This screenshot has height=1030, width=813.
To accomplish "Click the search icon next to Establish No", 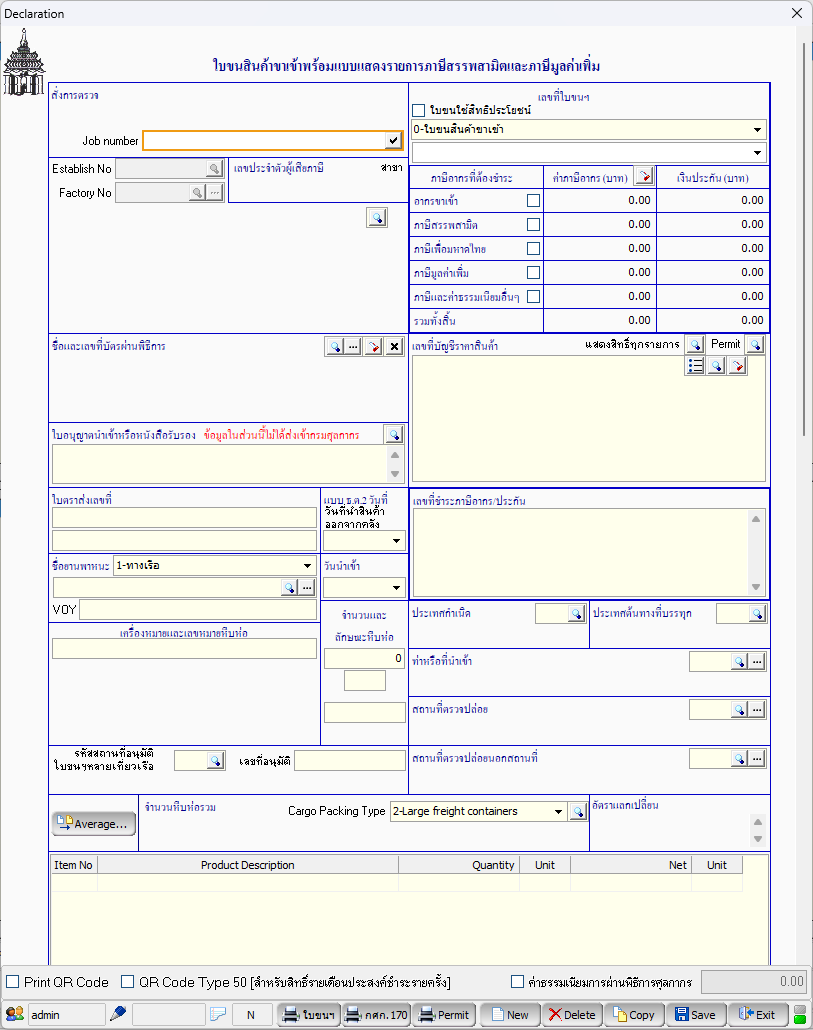I will pos(213,169).
